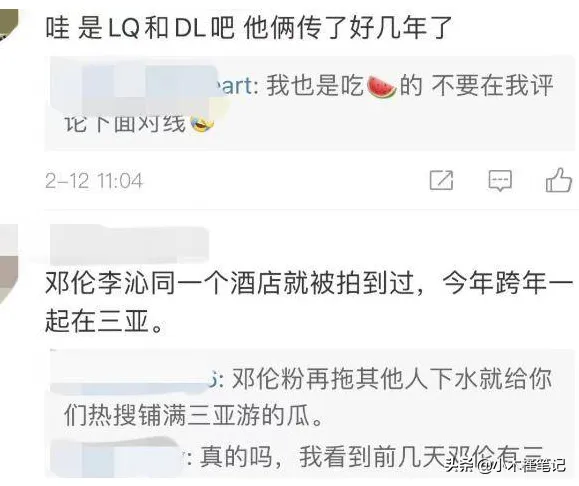Tap the laughing-crying emoji in reply
Viewport: 579px width, 486px height.
(x=202, y=124)
